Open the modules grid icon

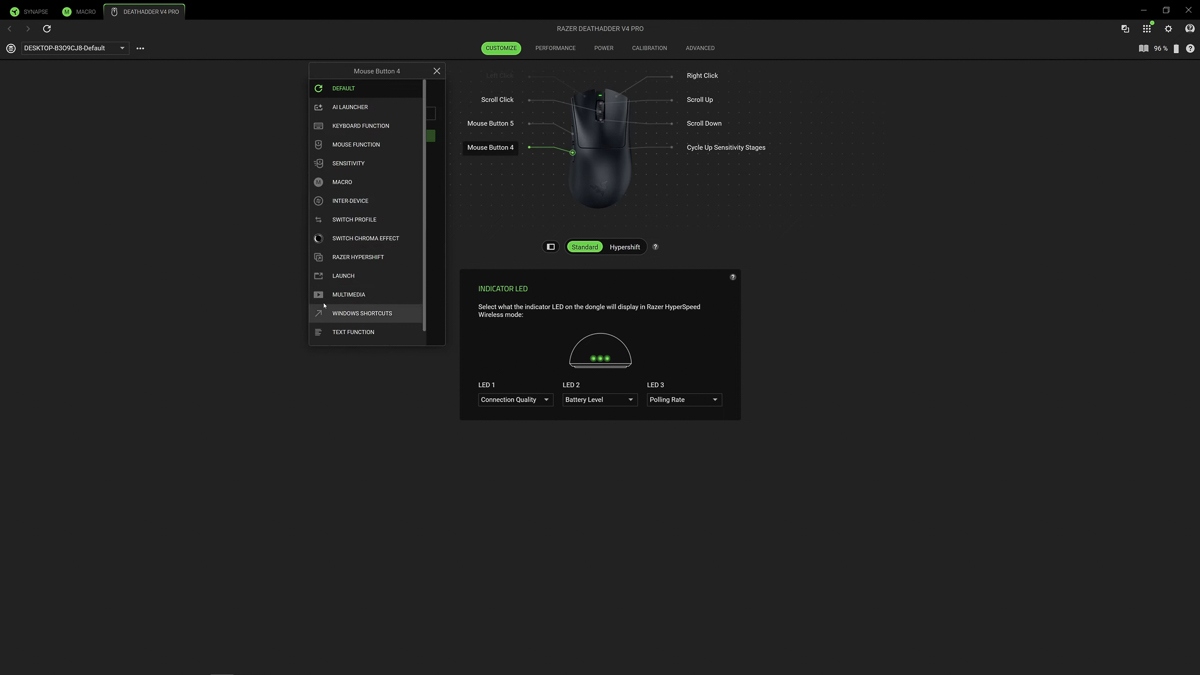1147,29
